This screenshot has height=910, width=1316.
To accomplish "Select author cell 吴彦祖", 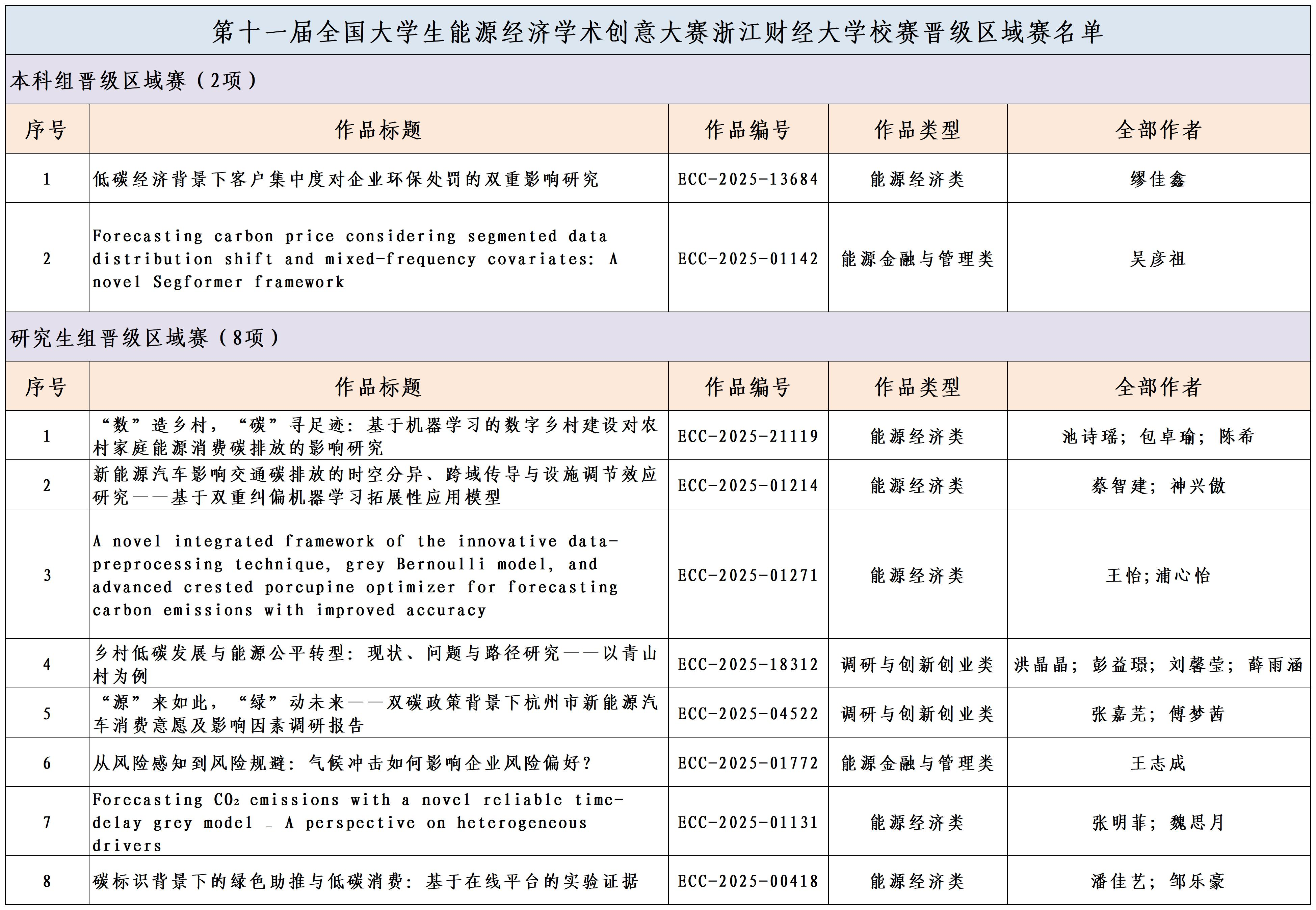I will pos(1158,259).
